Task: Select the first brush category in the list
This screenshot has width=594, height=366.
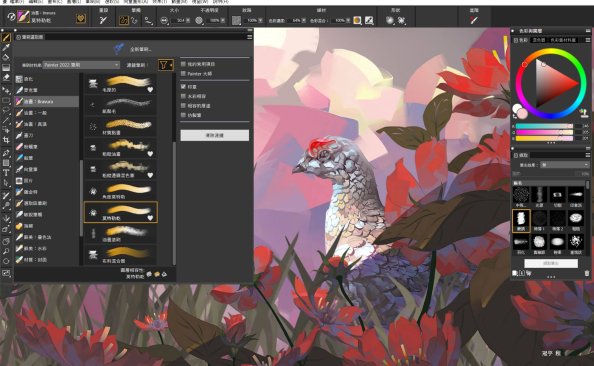Action: [x=47, y=79]
